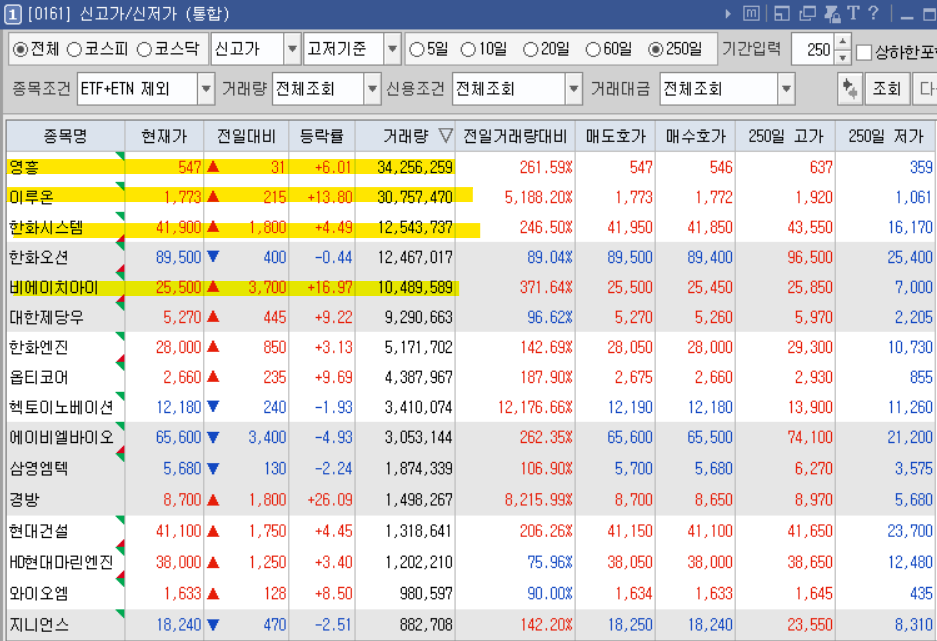Click the swap arrows icon beside 조회
Image resolution: width=937 pixels, height=641 pixels.
click(849, 89)
